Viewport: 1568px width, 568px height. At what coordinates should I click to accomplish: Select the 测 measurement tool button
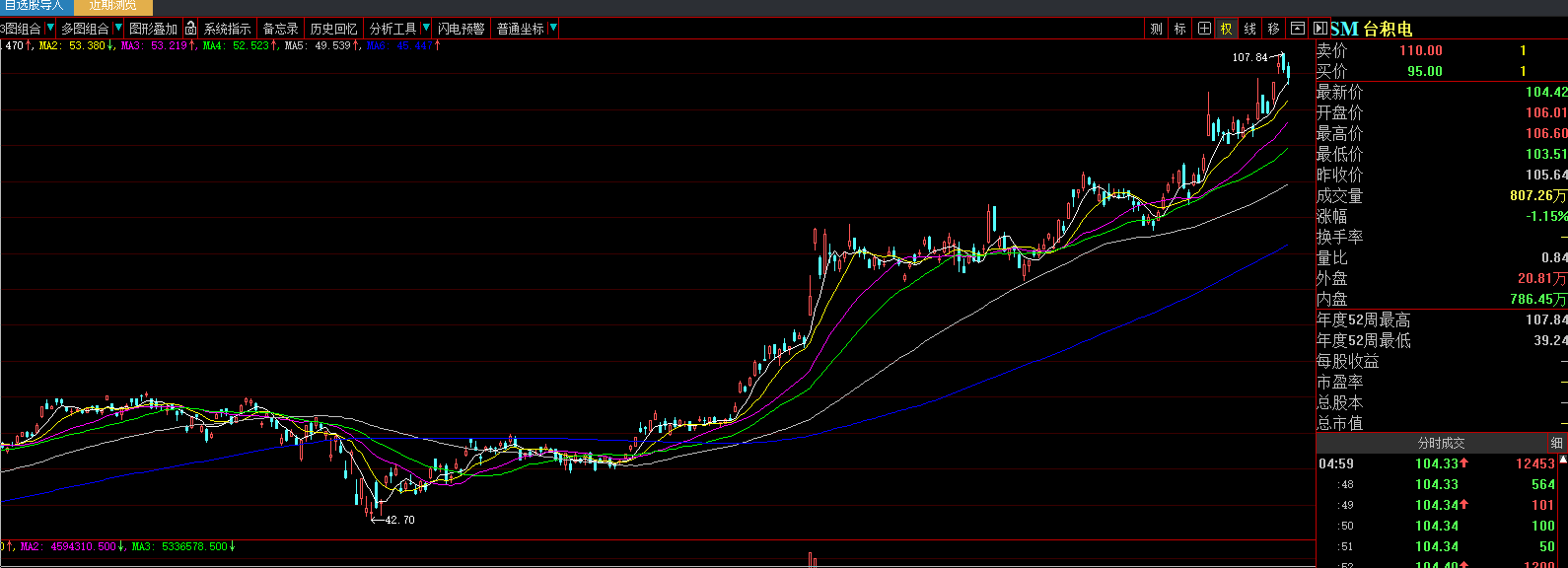coord(1156,29)
